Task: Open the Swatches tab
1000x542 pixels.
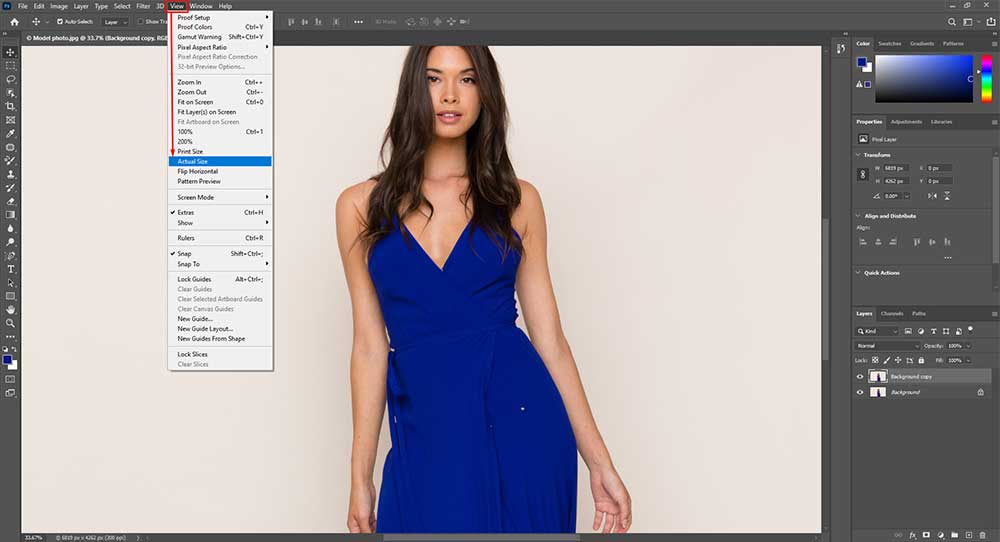Action: [889, 44]
